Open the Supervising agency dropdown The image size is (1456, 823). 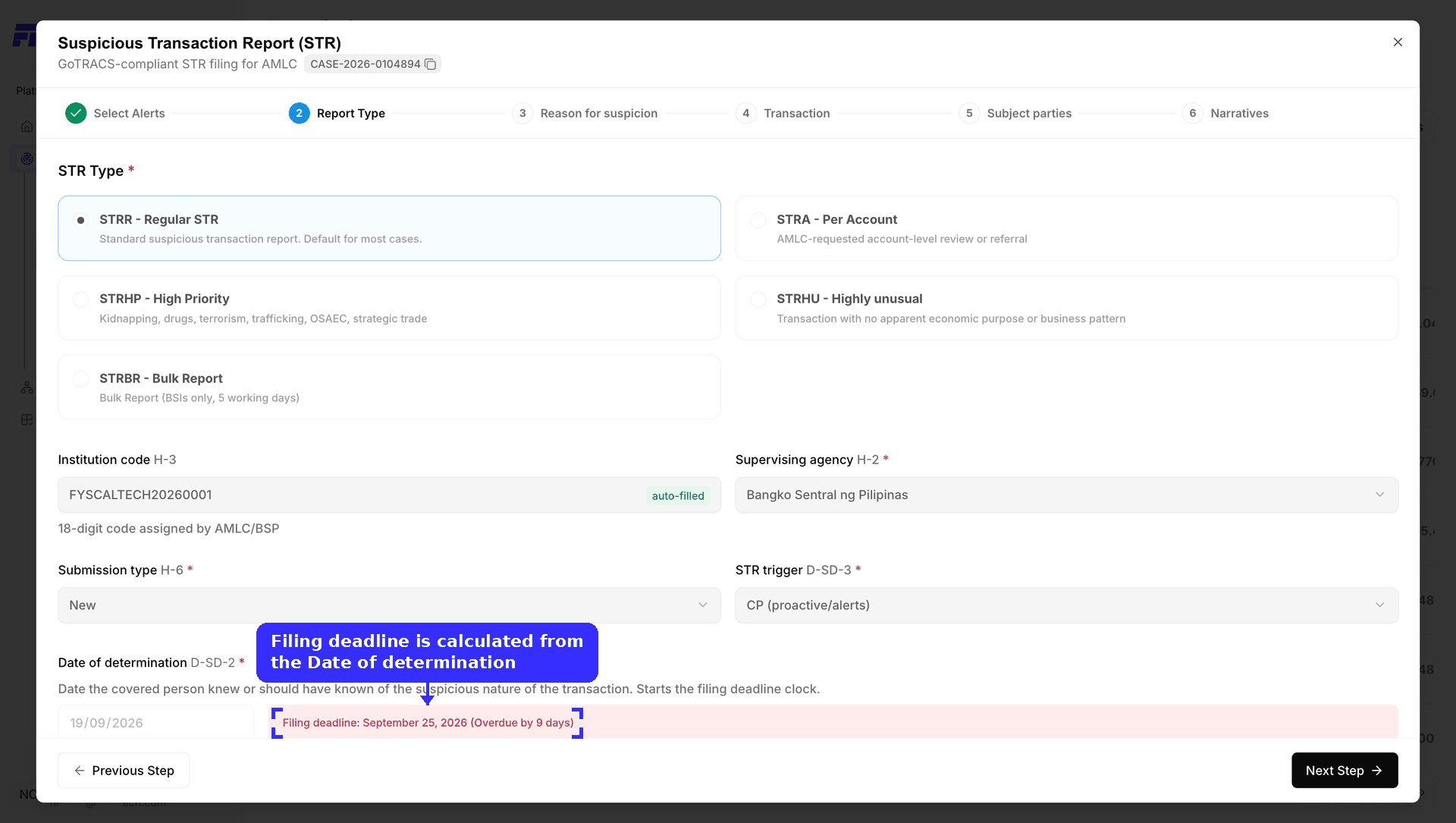[1066, 495]
